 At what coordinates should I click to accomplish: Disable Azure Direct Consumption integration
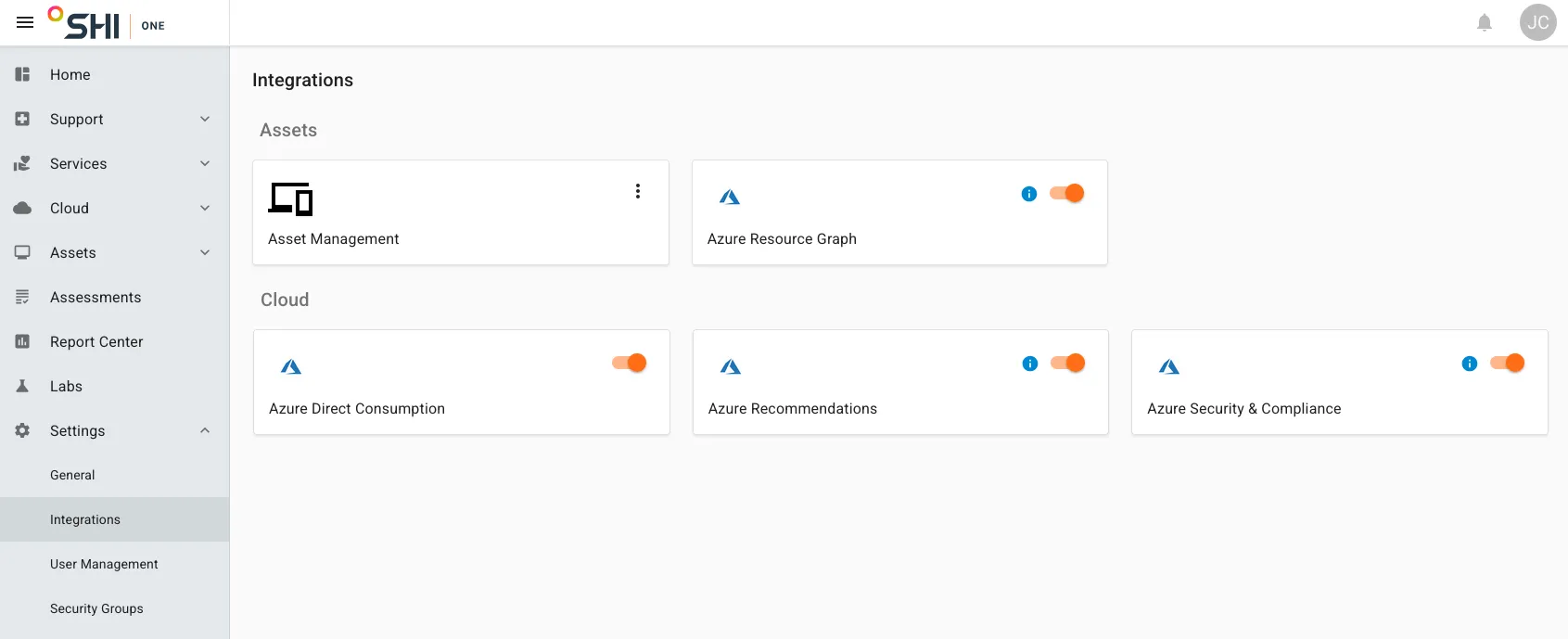pyautogui.click(x=630, y=363)
